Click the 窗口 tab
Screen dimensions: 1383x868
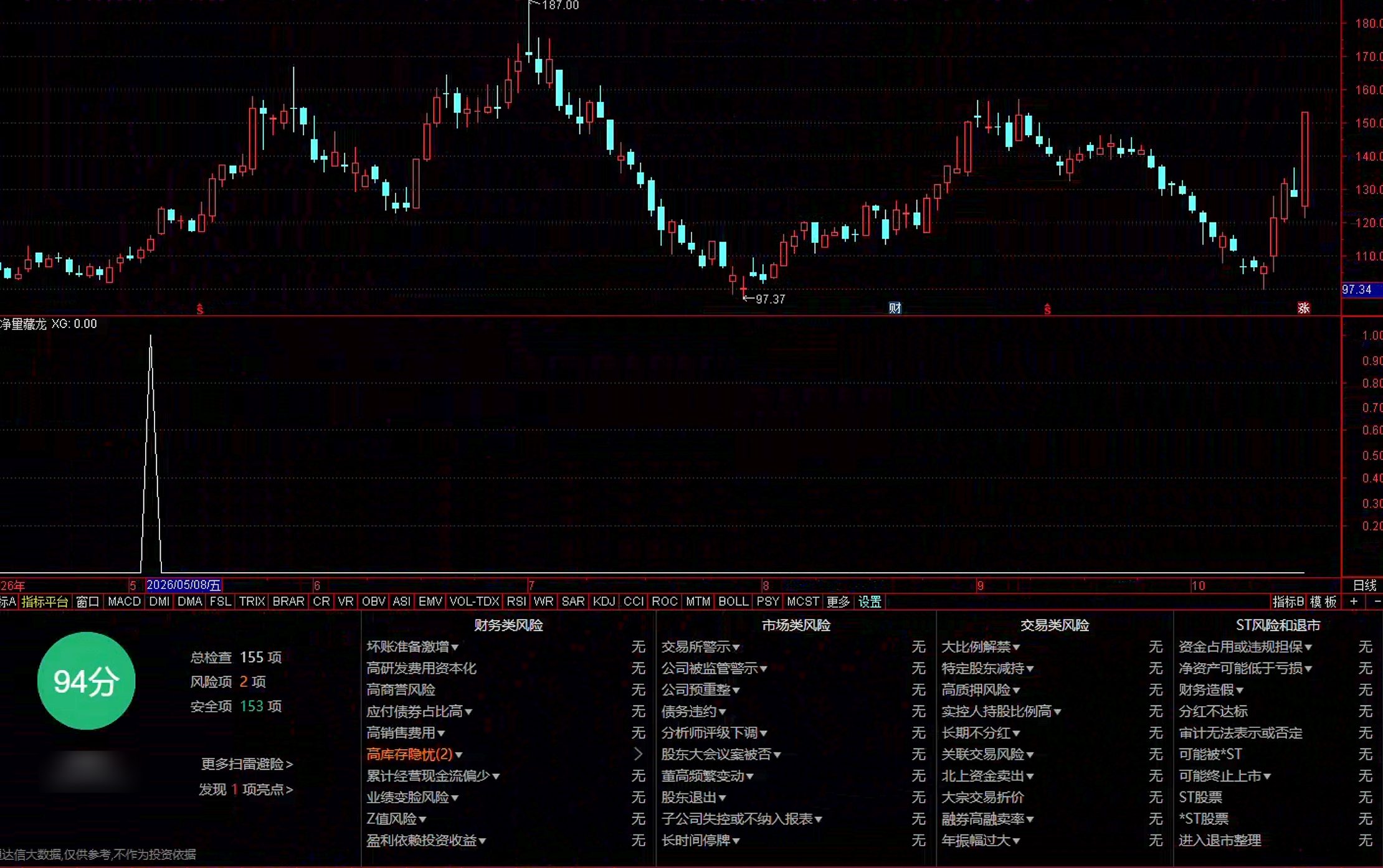tap(87, 601)
